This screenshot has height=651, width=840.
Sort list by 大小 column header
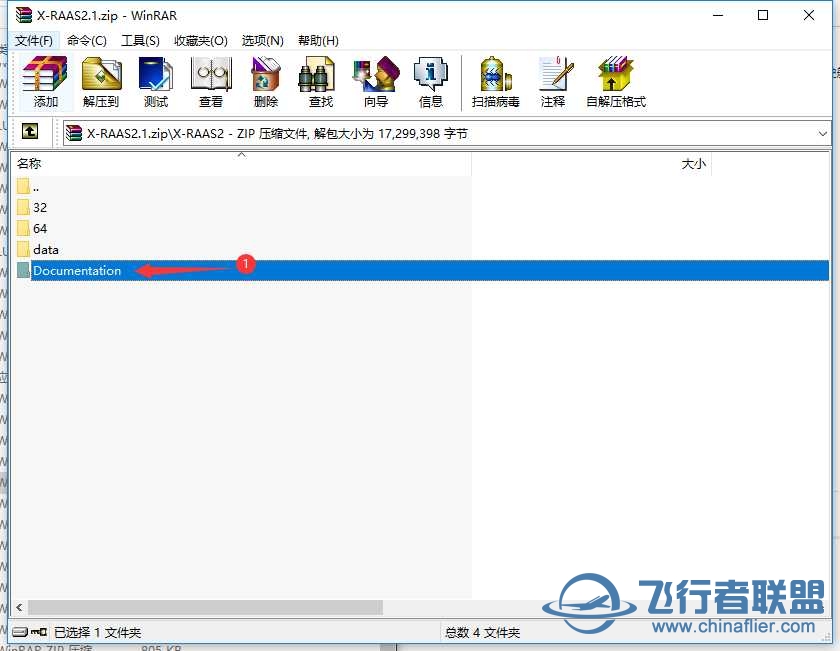tap(693, 164)
